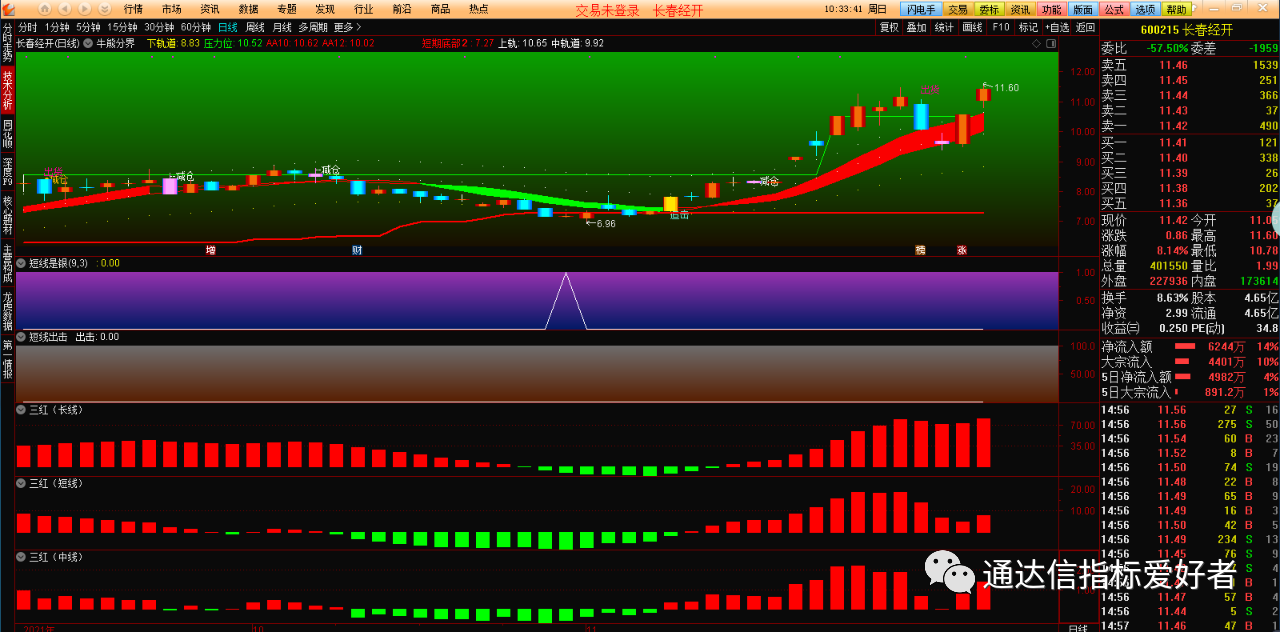Expand the 三红（长线）indicator arrow
The height and width of the screenshot is (632, 1280).
[x=21, y=410]
